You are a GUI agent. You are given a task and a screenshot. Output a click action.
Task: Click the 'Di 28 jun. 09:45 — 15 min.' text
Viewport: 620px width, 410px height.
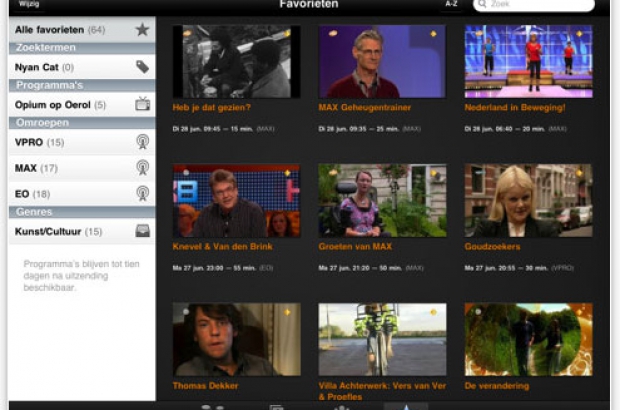click(x=213, y=129)
